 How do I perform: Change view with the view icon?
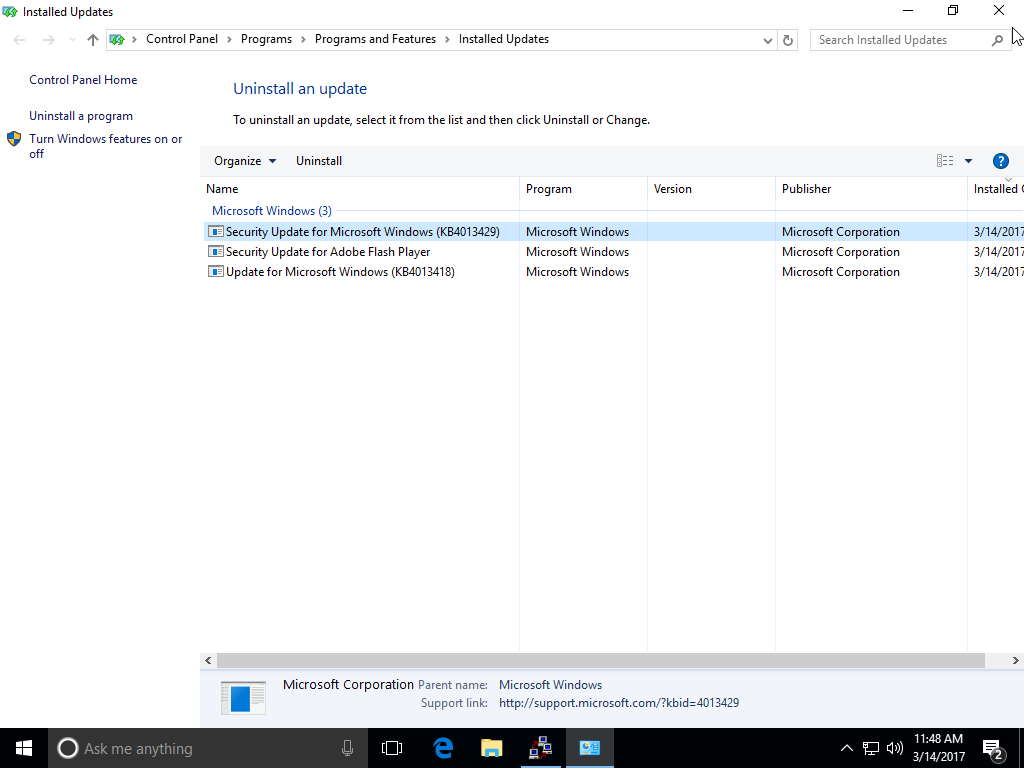pos(944,161)
